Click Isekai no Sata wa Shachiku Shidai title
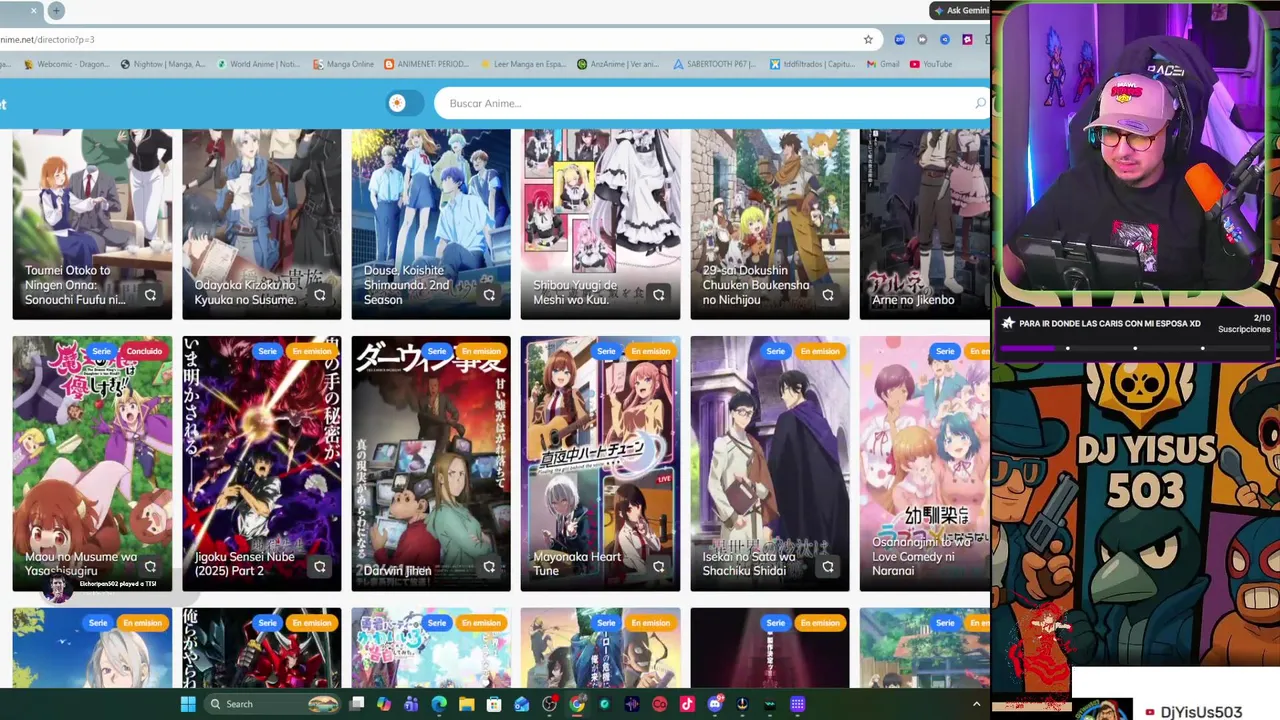This screenshot has height=720, width=1280. click(x=750, y=563)
